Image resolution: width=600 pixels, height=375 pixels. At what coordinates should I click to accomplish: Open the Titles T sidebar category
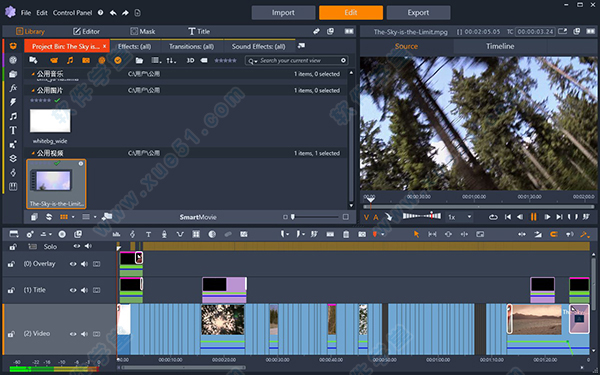point(13,130)
